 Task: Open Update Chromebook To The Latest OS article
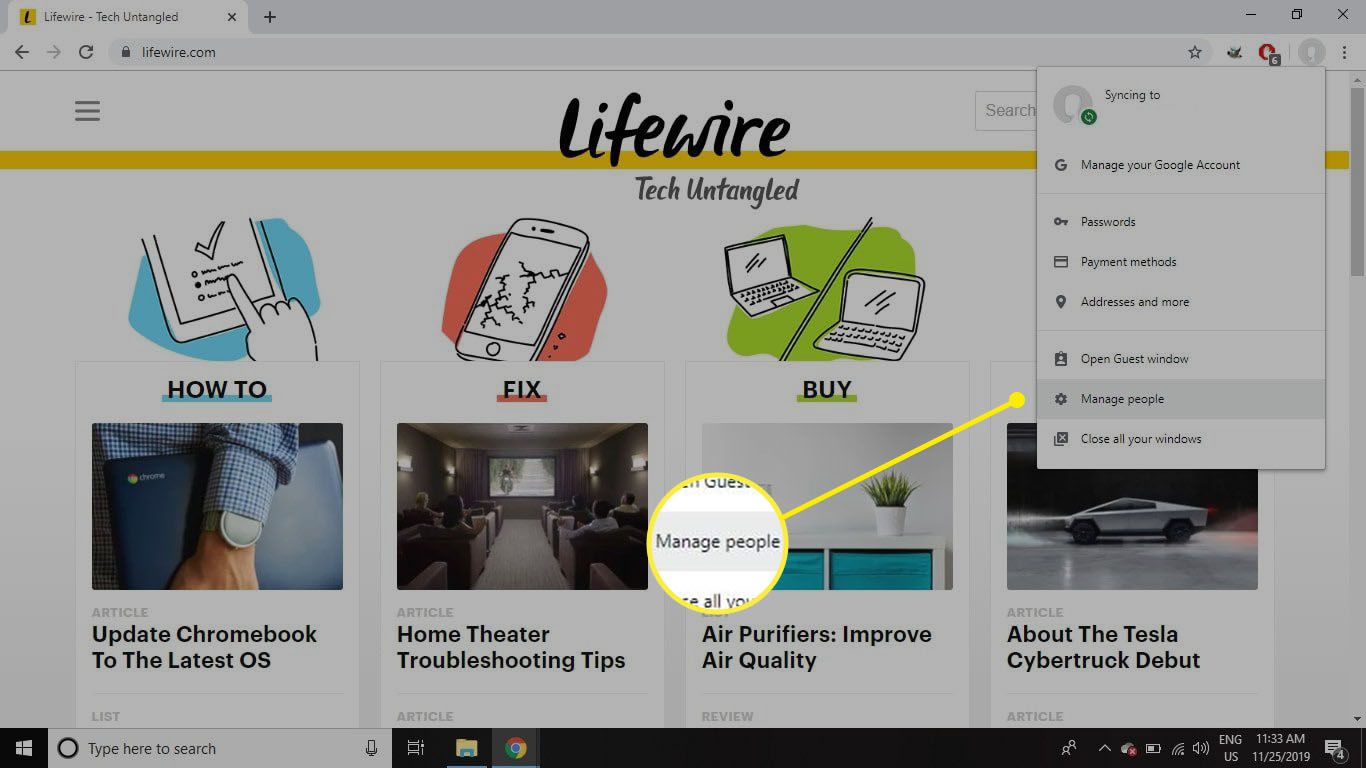[x=204, y=647]
